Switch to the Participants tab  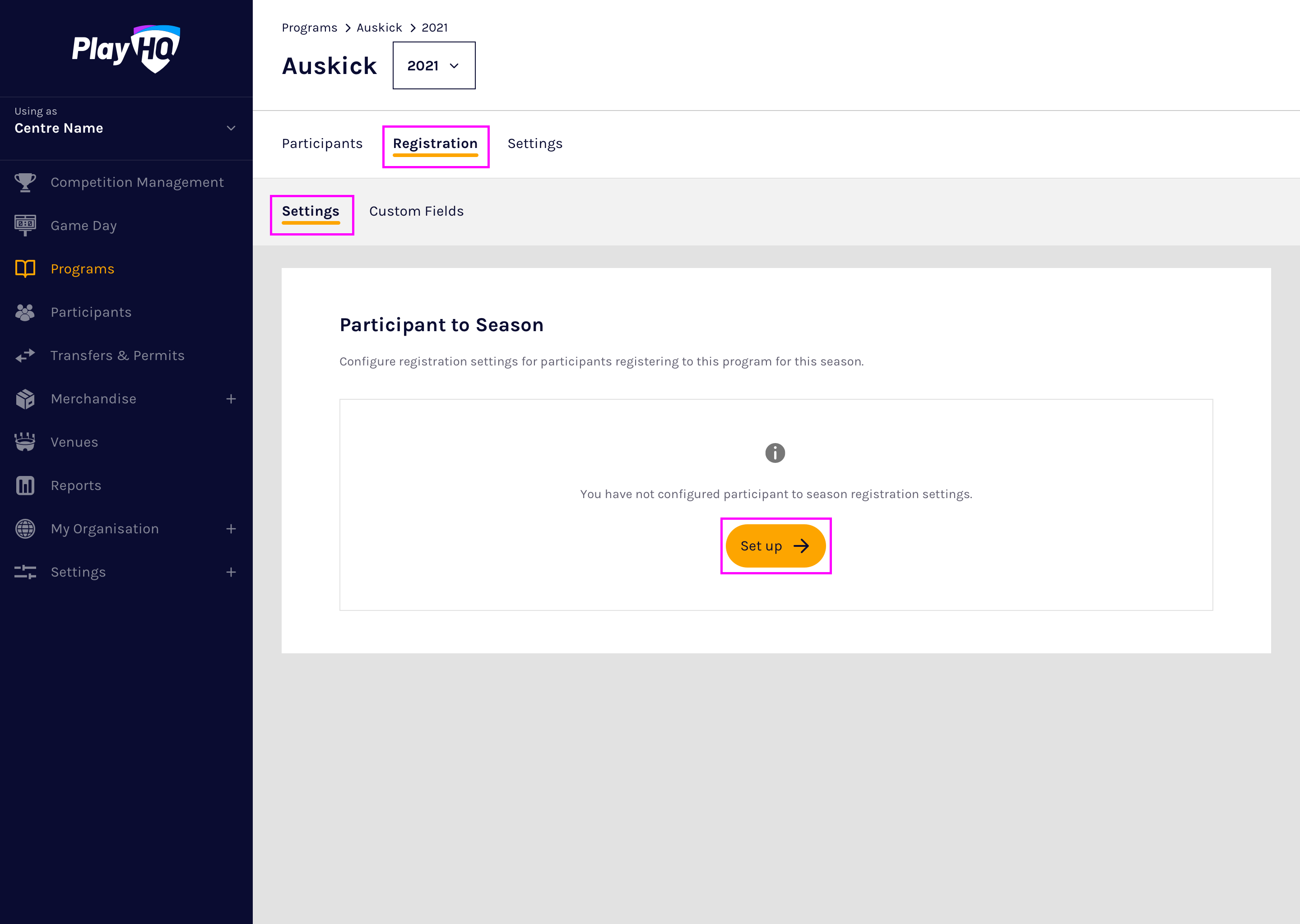coord(322,143)
